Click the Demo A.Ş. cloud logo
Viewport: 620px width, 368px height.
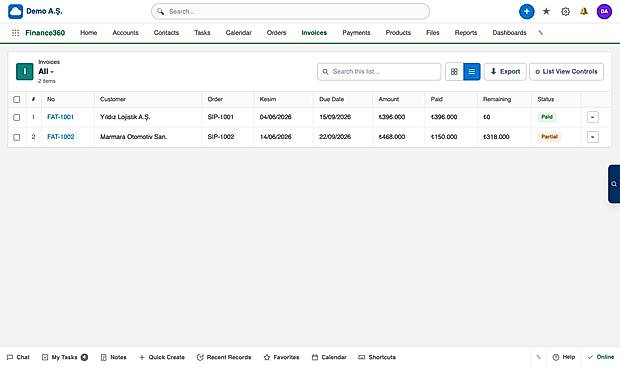[15, 11]
